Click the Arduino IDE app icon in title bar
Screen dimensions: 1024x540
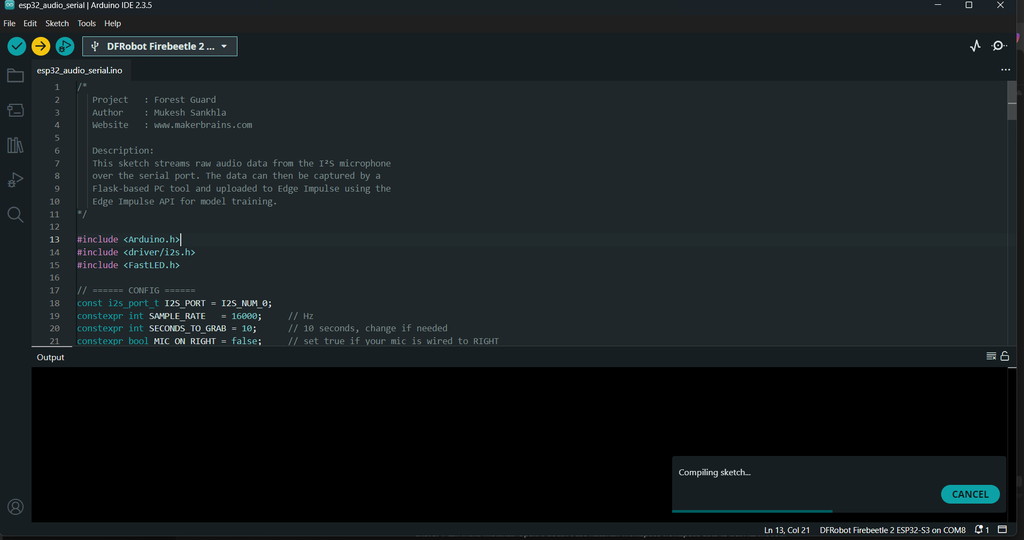[x=9, y=5]
